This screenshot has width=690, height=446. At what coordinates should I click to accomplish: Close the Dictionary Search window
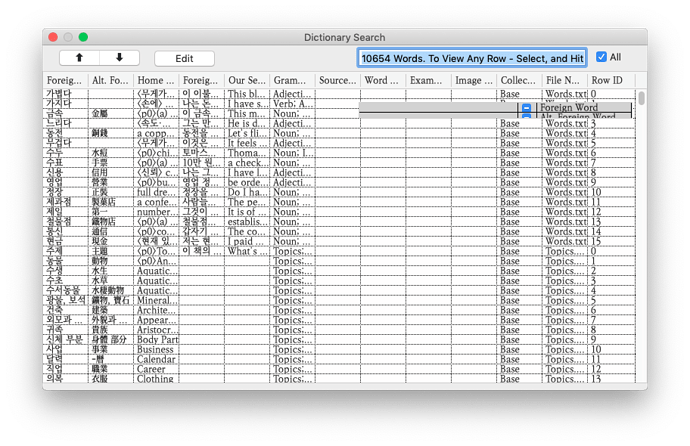pos(53,37)
